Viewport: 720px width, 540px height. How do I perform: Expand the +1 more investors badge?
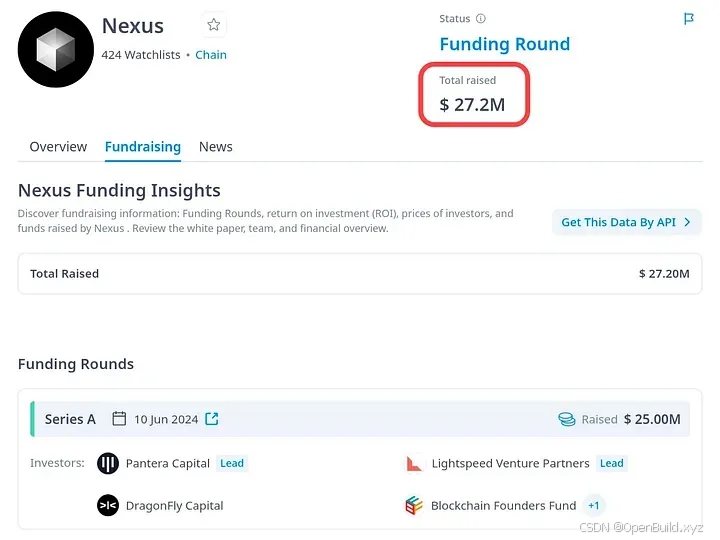tap(594, 506)
